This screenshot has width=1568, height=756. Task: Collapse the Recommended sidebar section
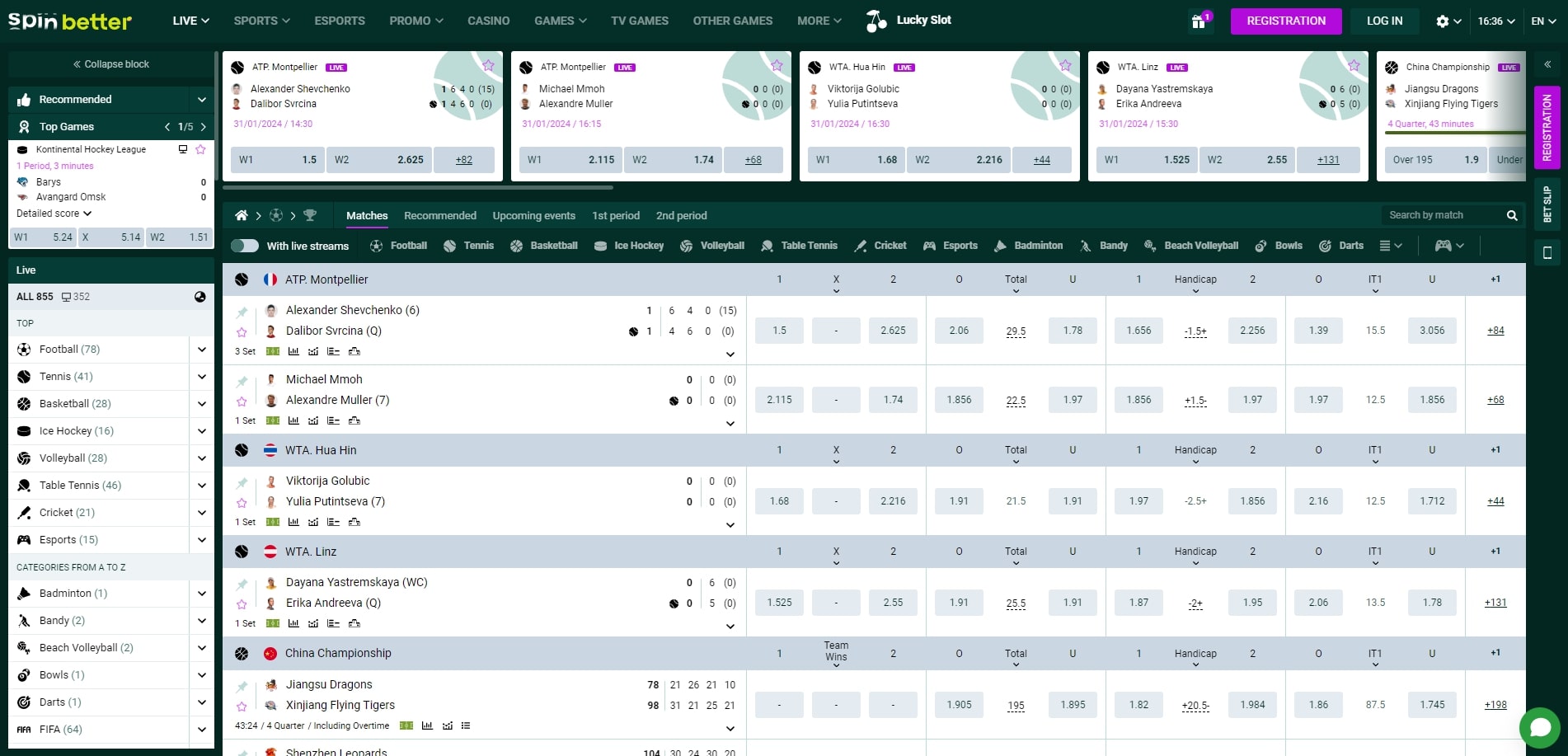pos(201,99)
